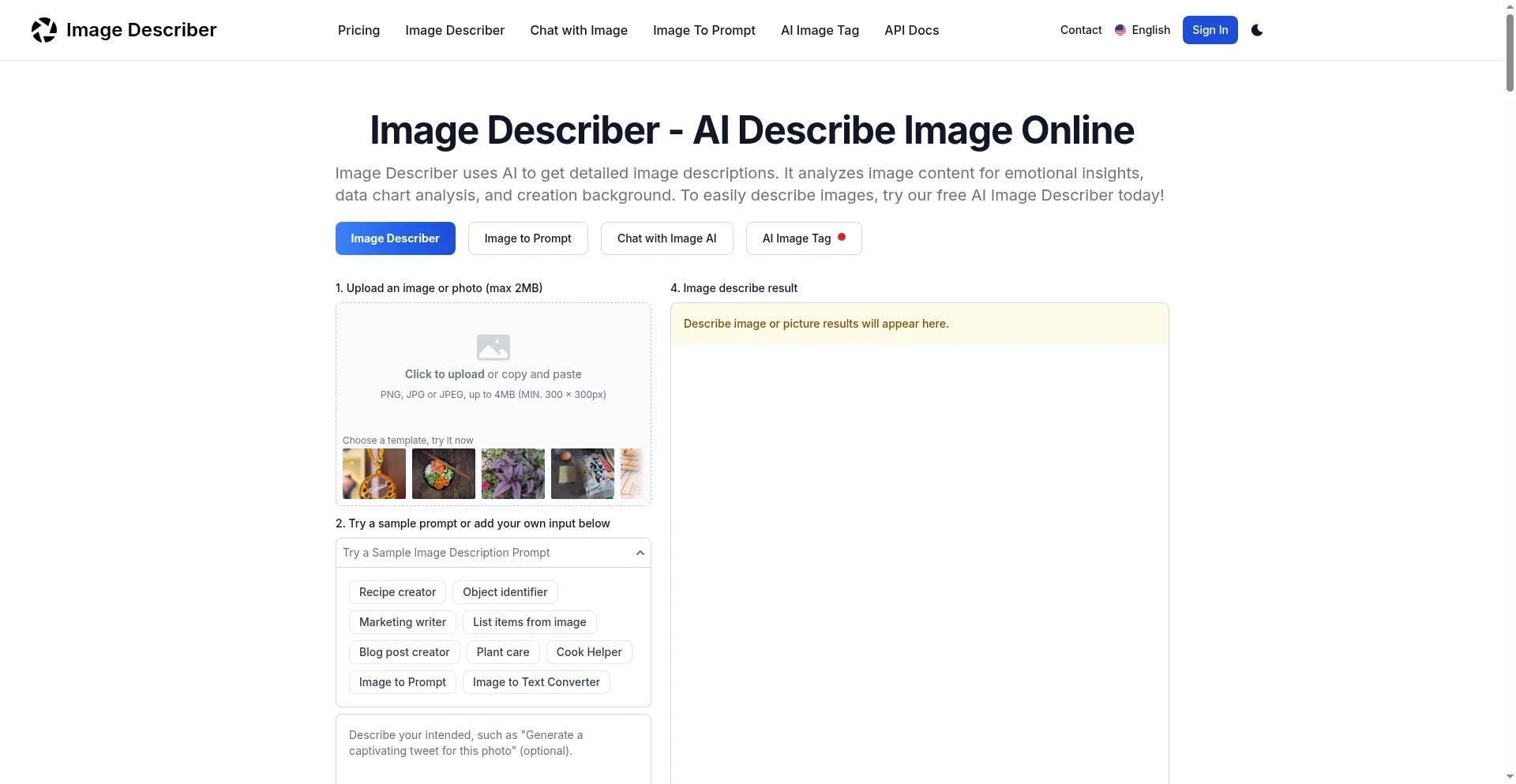Click the '2. Try a sample prompt' label
This screenshot has height=784, width=1516.
pyautogui.click(x=473, y=523)
